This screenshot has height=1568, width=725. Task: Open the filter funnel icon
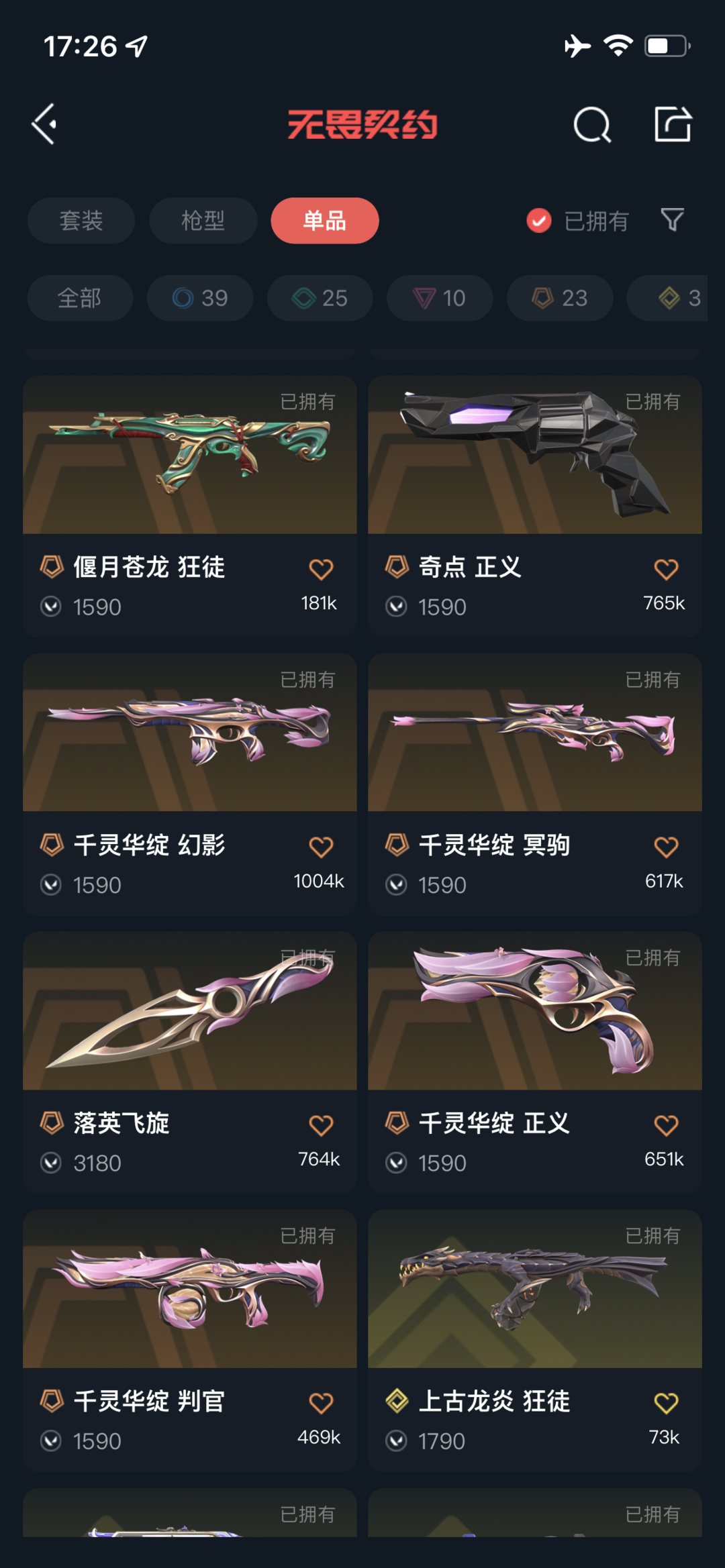pos(672,220)
